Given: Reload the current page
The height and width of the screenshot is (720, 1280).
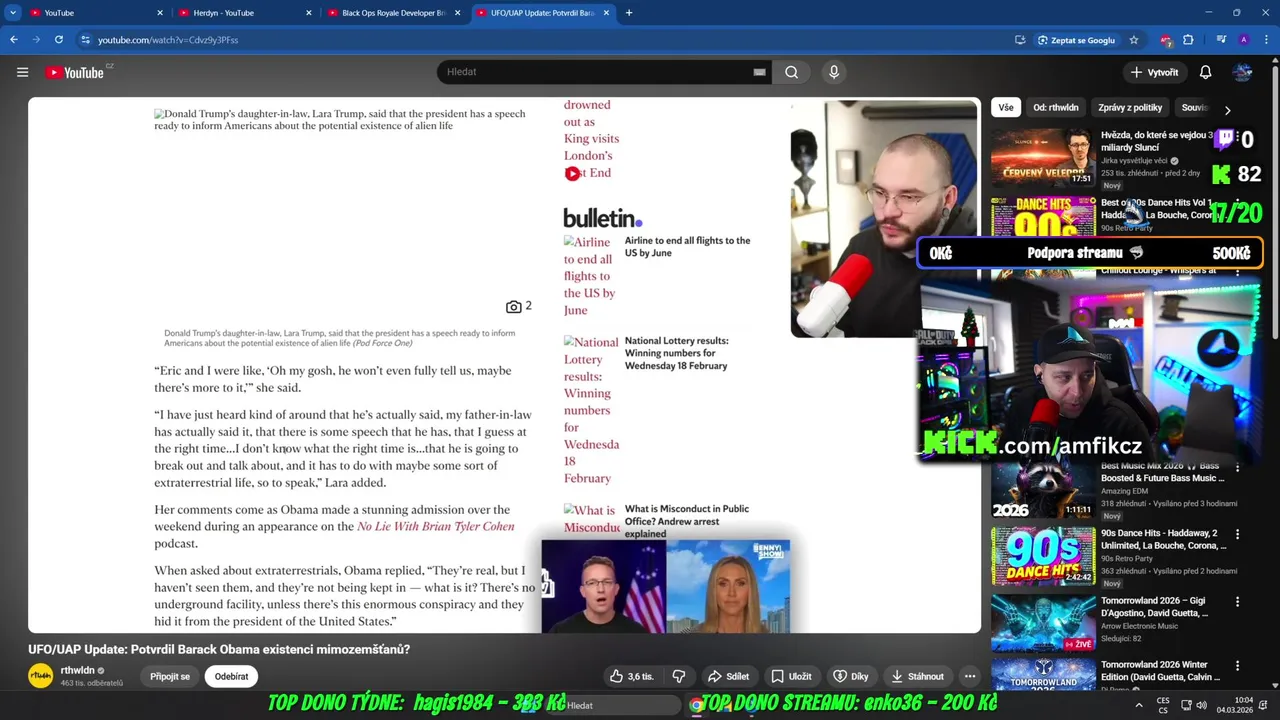Looking at the screenshot, I should point(59,40).
